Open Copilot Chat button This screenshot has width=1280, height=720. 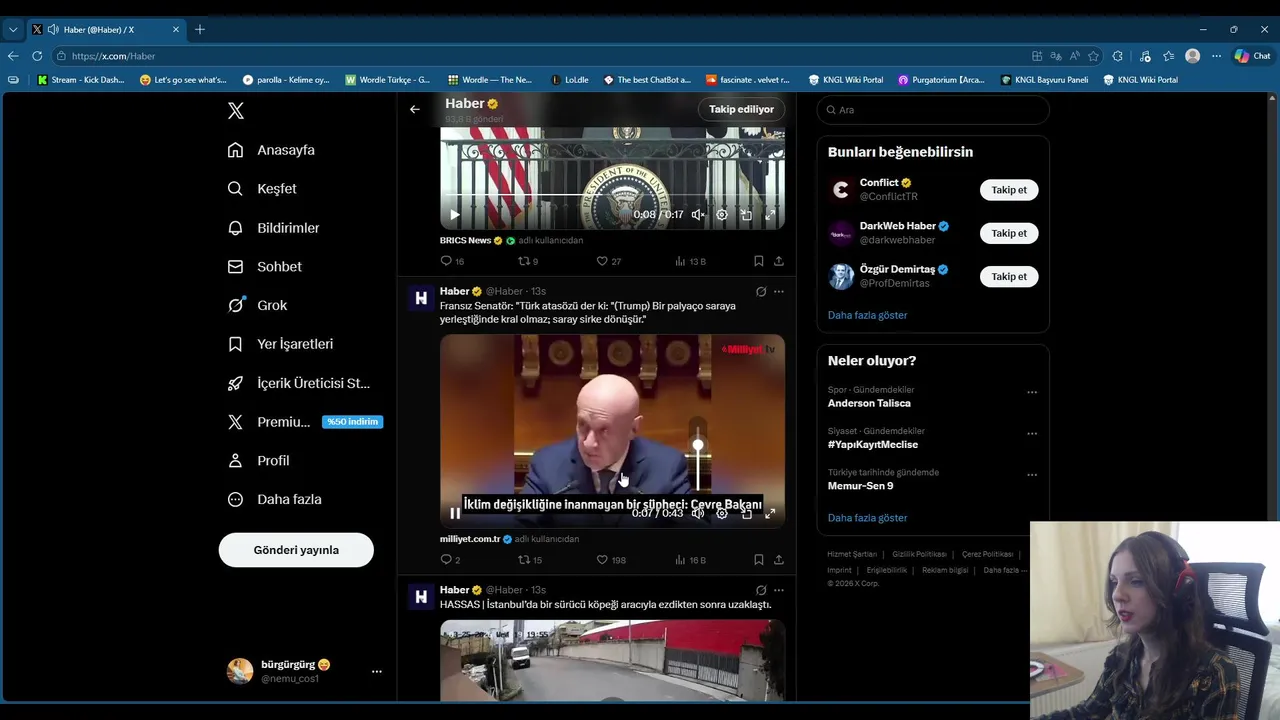click(x=1253, y=56)
